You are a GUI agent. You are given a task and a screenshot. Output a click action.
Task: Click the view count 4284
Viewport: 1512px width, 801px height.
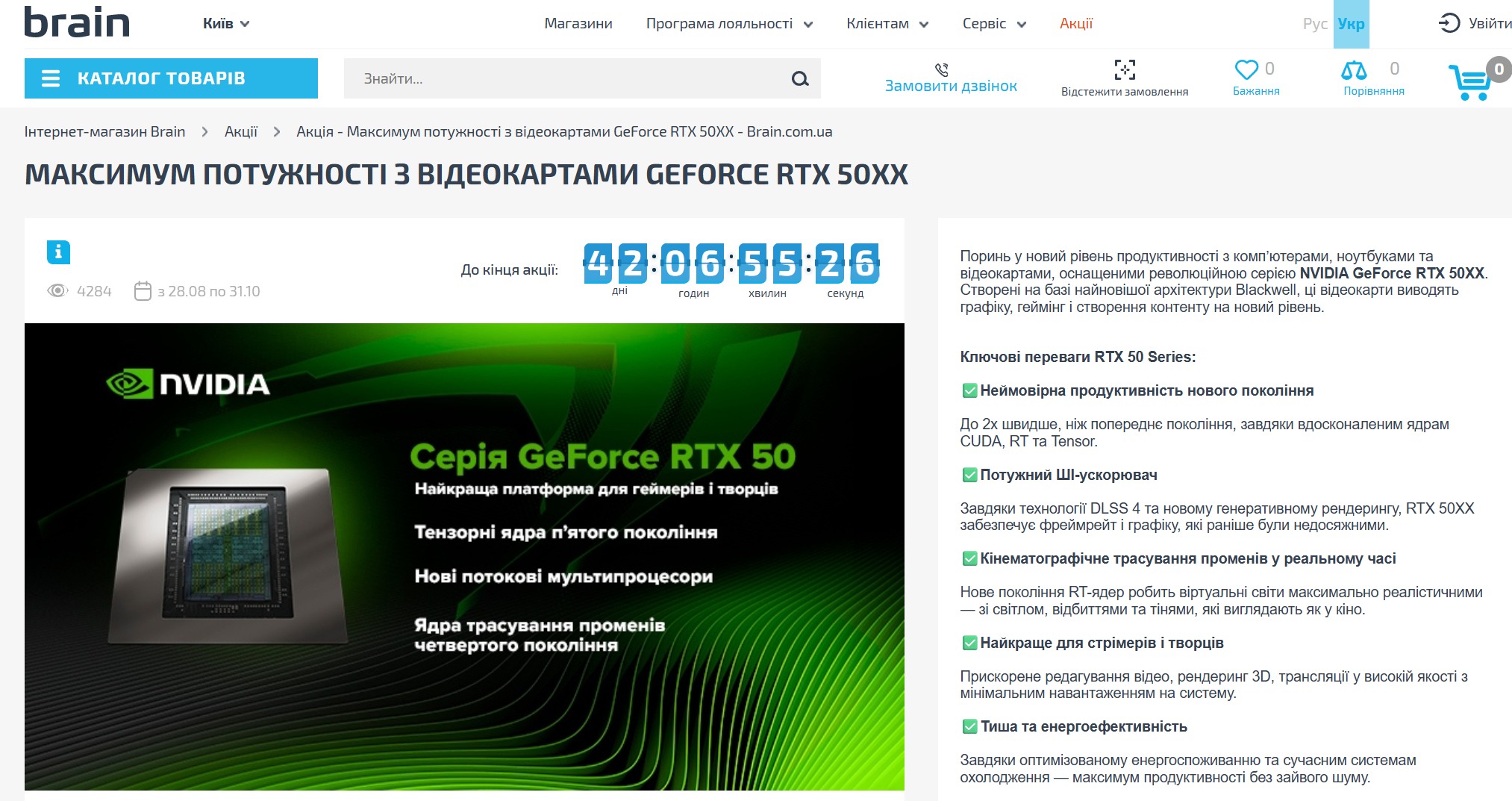tap(94, 291)
